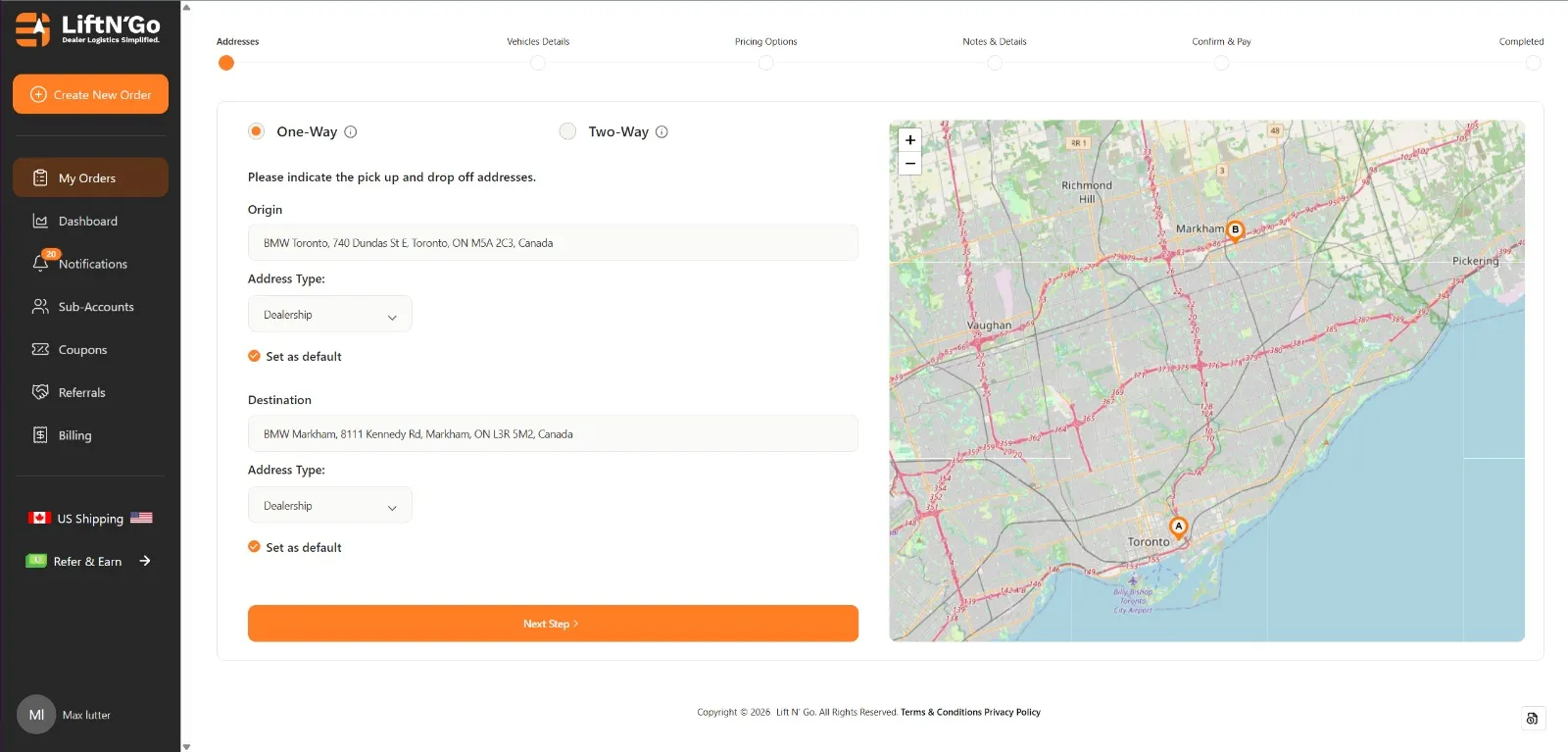This screenshot has height=752, width=1568.
Task: Click the Notes & Details step dot
Action: click(995, 63)
